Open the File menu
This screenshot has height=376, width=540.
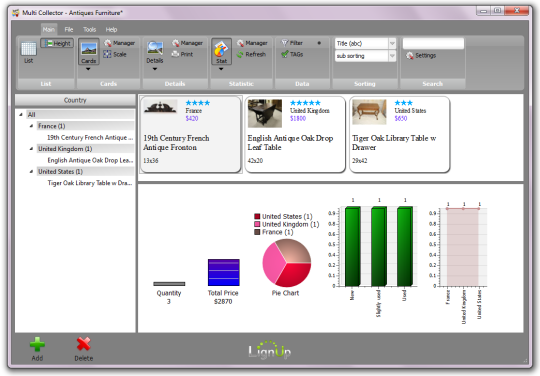tap(69, 30)
